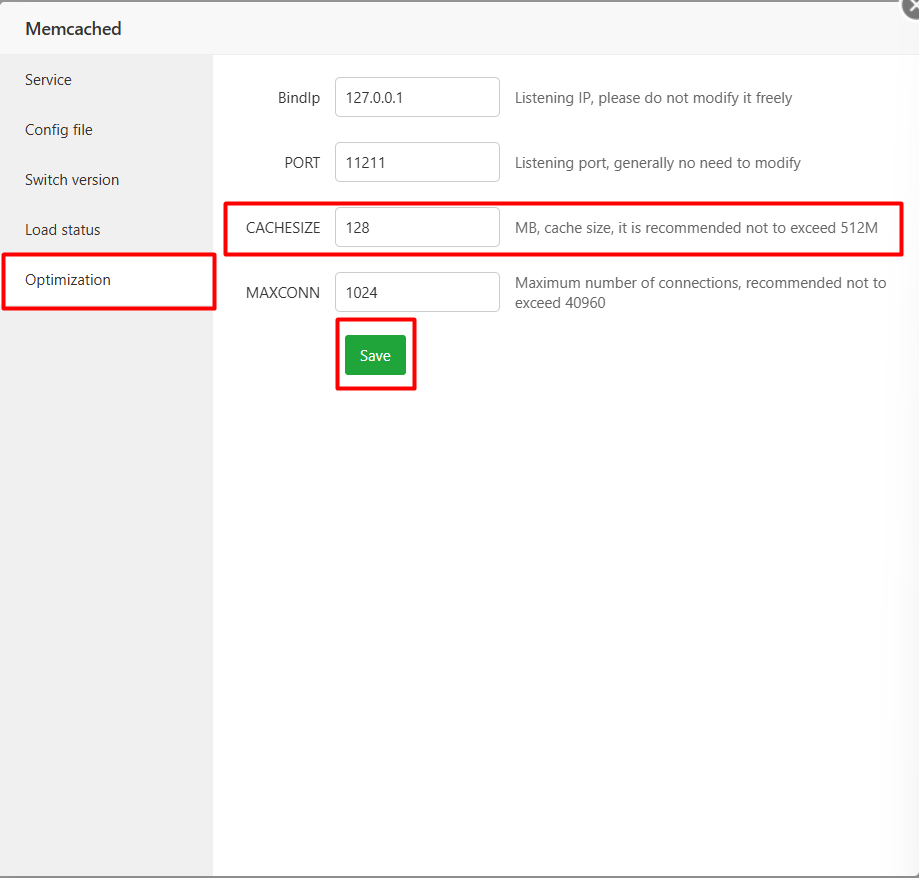The height and width of the screenshot is (878, 919).
Task: Open the Config file section
Action: (x=58, y=129)
